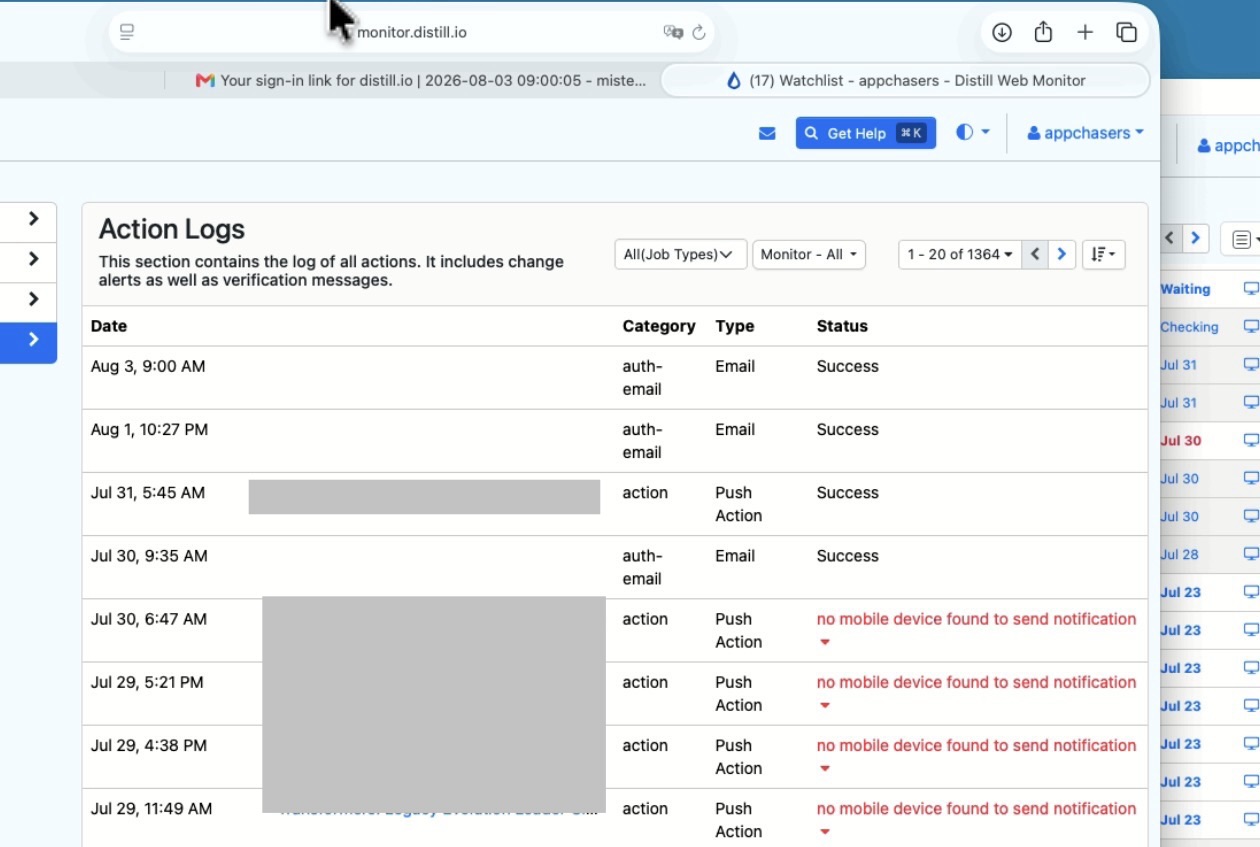This screenshot has height=847, width=1260.
Task: Click the Action Logs heading
Action: (x=172, y=229)
